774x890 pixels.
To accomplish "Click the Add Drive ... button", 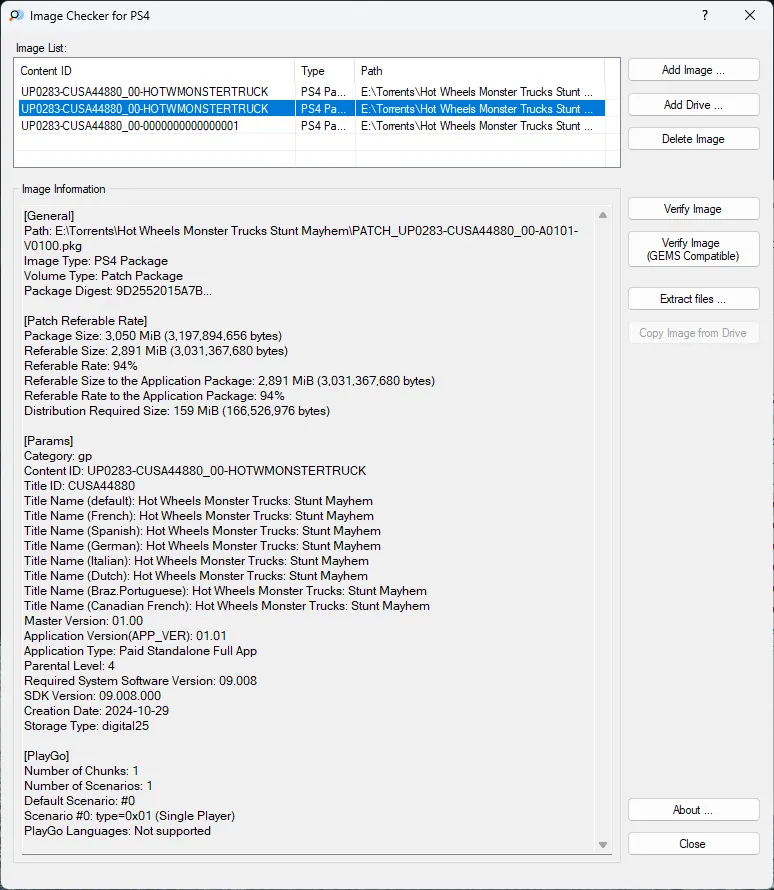I will click(693, 105).
